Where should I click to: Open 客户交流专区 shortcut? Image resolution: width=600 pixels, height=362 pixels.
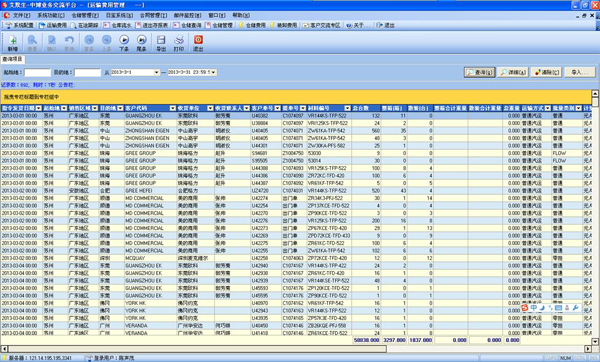point(322,25)
